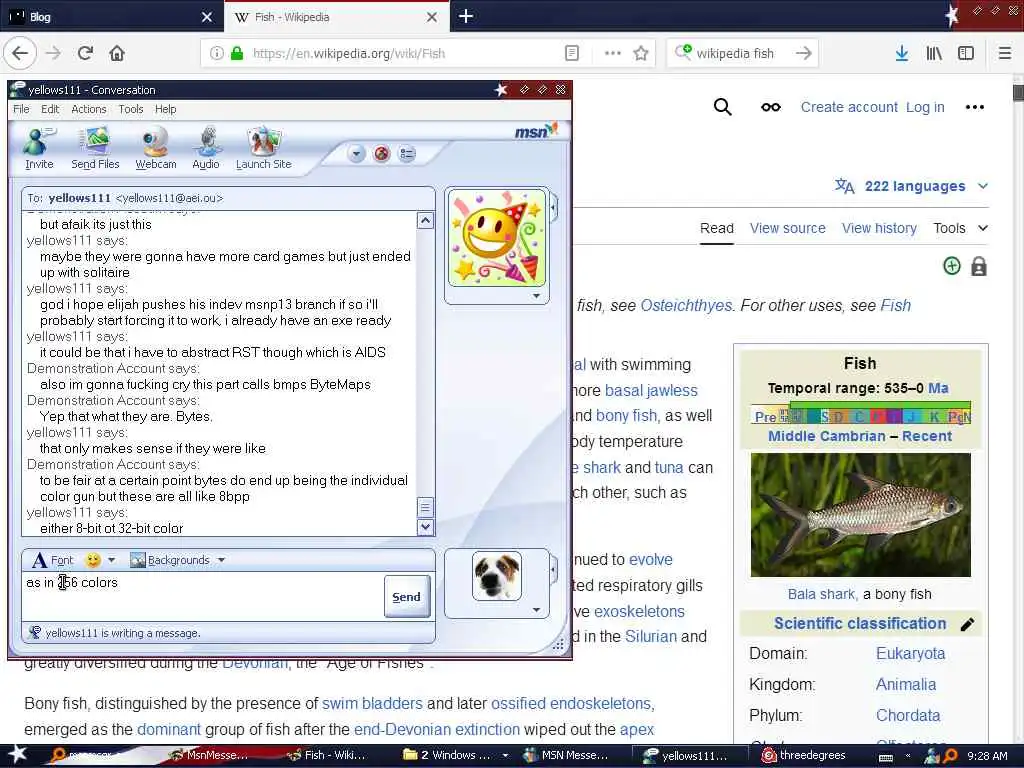Open threedegrees taskbar item
Screen dimensions: 1024x768
click(805, 755)
